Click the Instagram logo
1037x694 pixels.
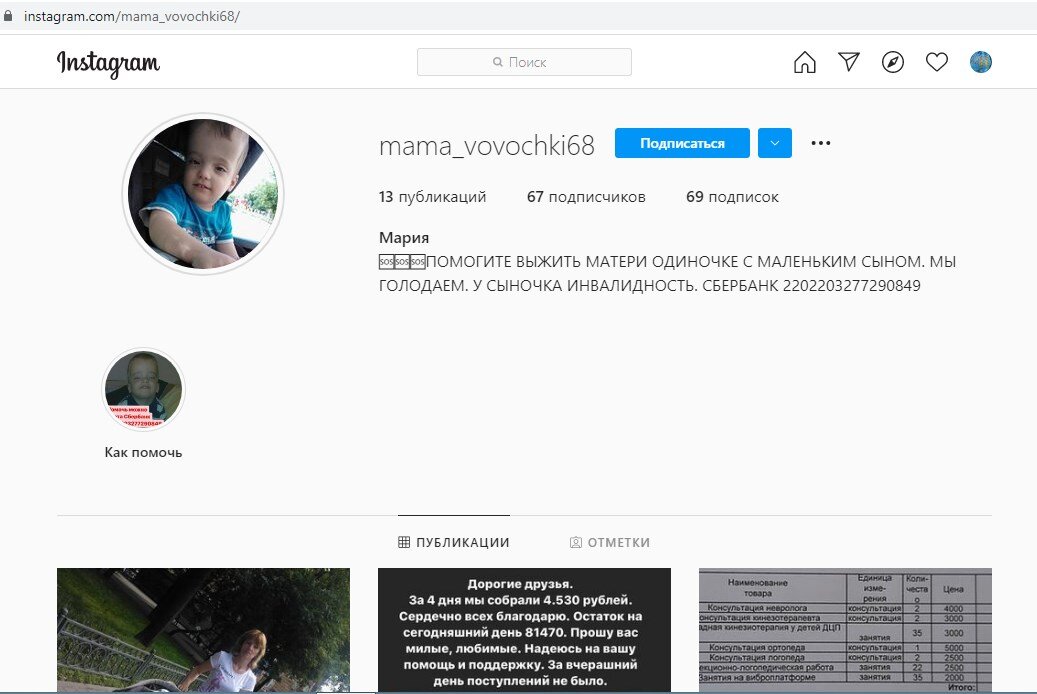coord(108,64)
